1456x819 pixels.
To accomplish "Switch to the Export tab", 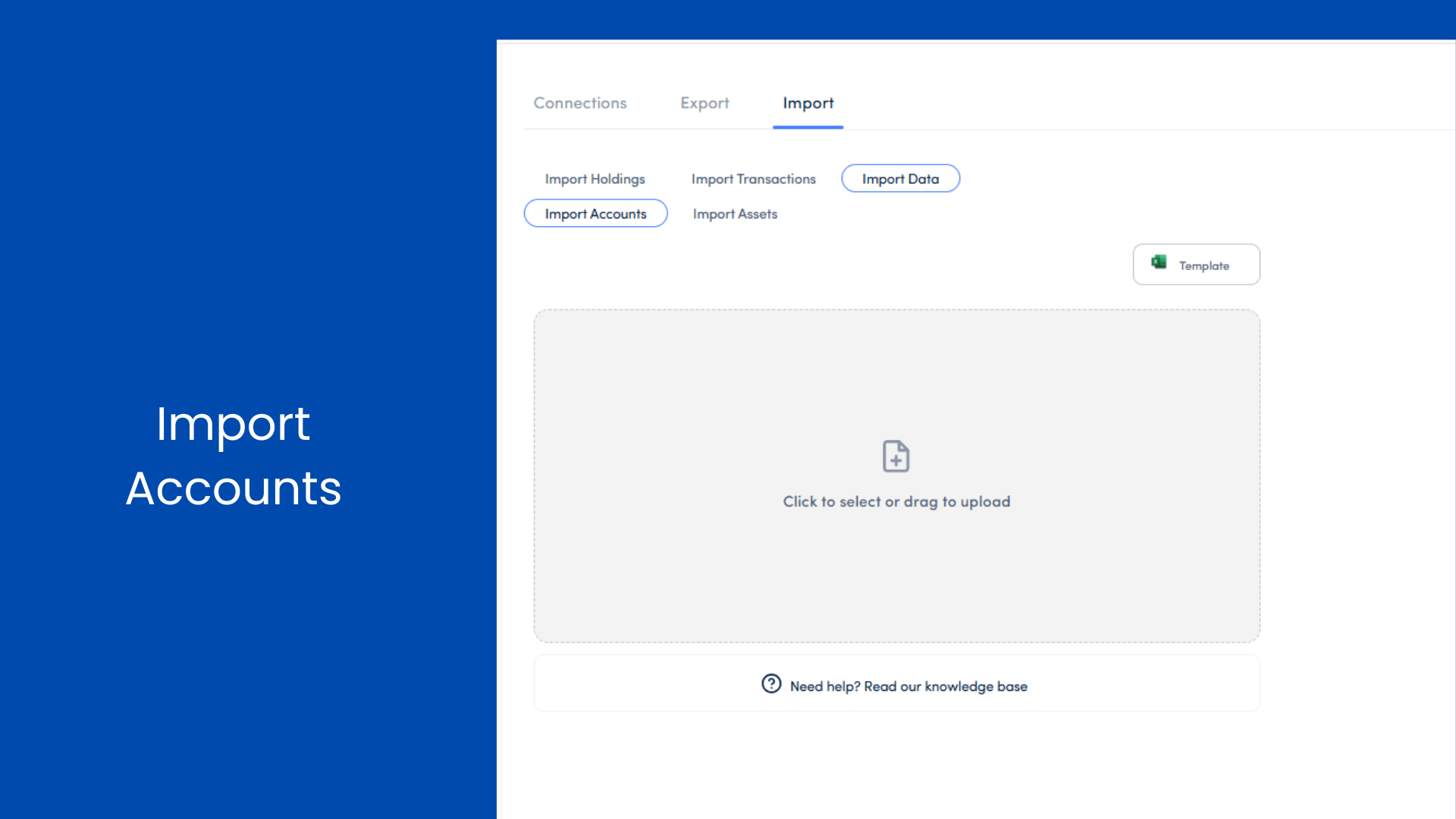I will [x=704, y=103].
